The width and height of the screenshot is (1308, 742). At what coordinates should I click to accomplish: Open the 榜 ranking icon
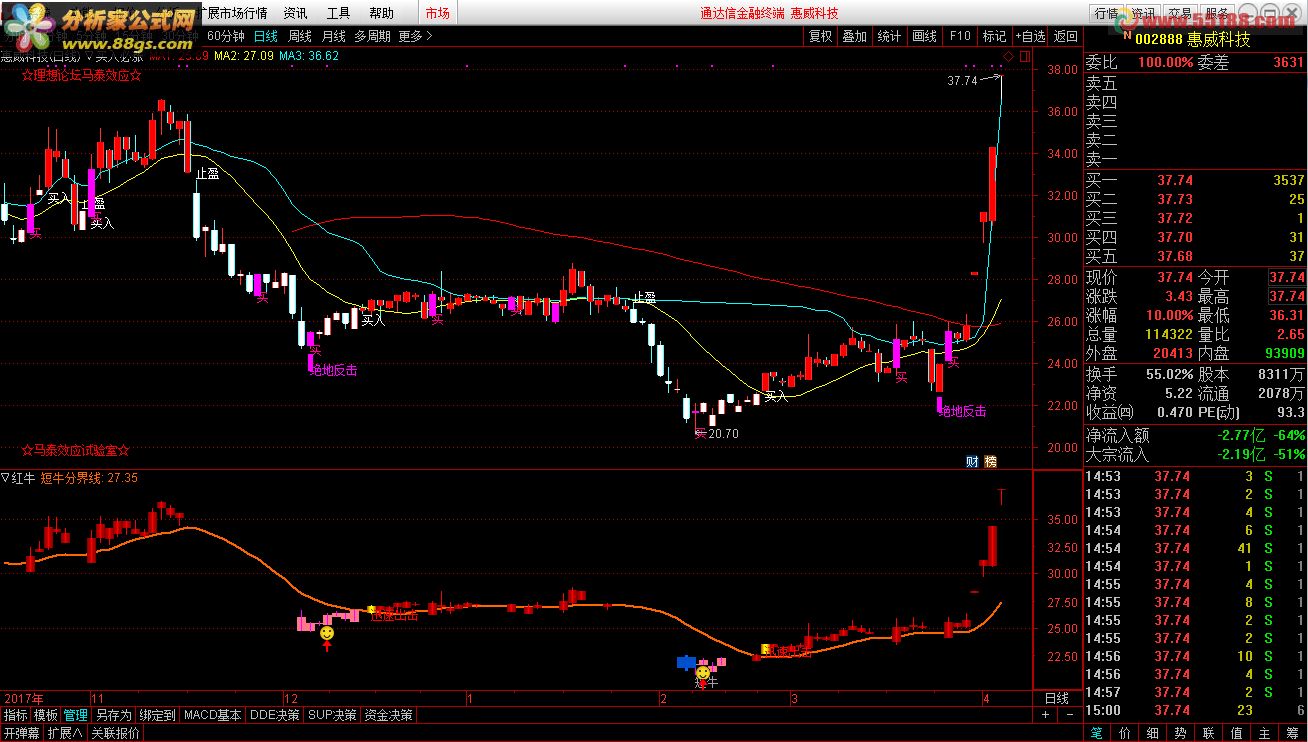pos(990,461)
